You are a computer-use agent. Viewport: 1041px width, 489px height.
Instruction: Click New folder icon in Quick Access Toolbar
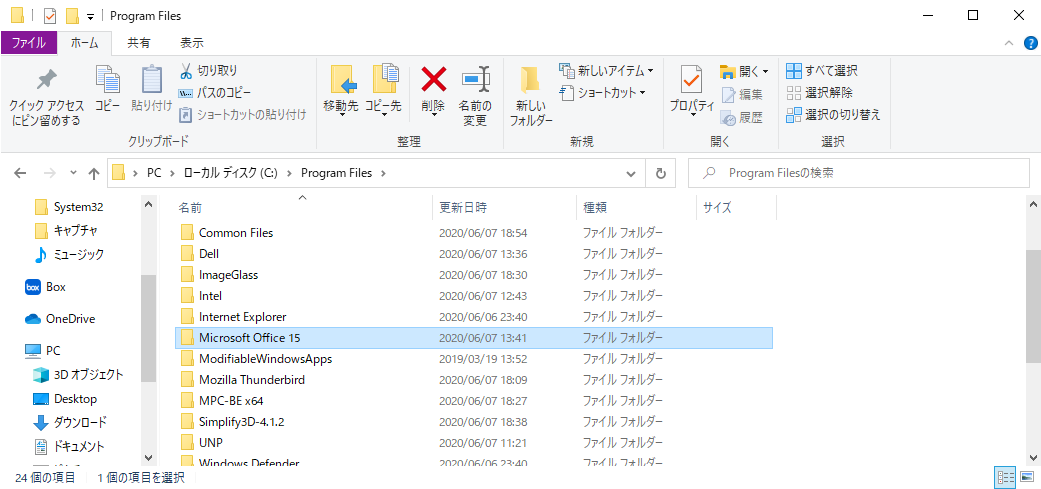72,15
